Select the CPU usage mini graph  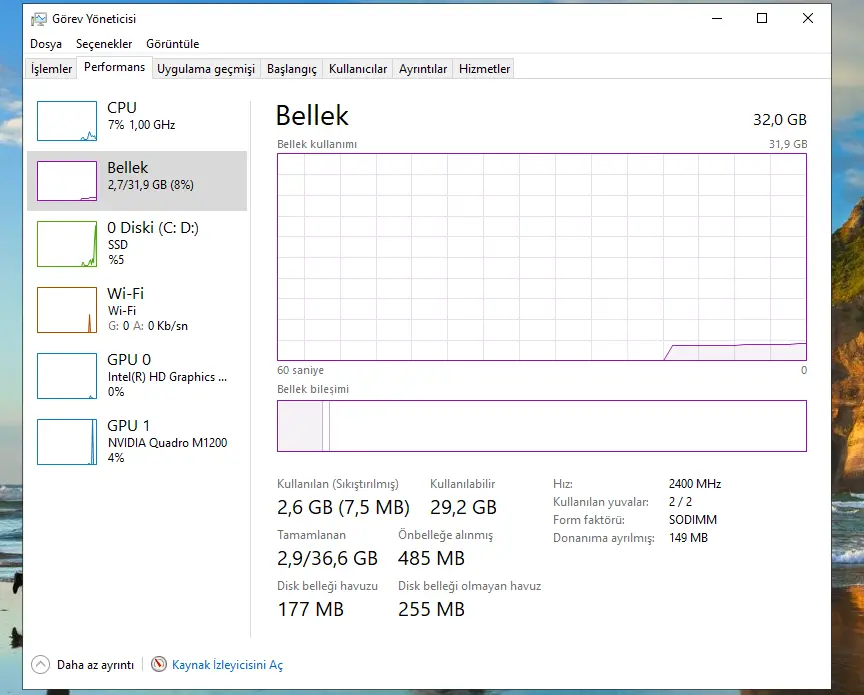click(67, 121)
